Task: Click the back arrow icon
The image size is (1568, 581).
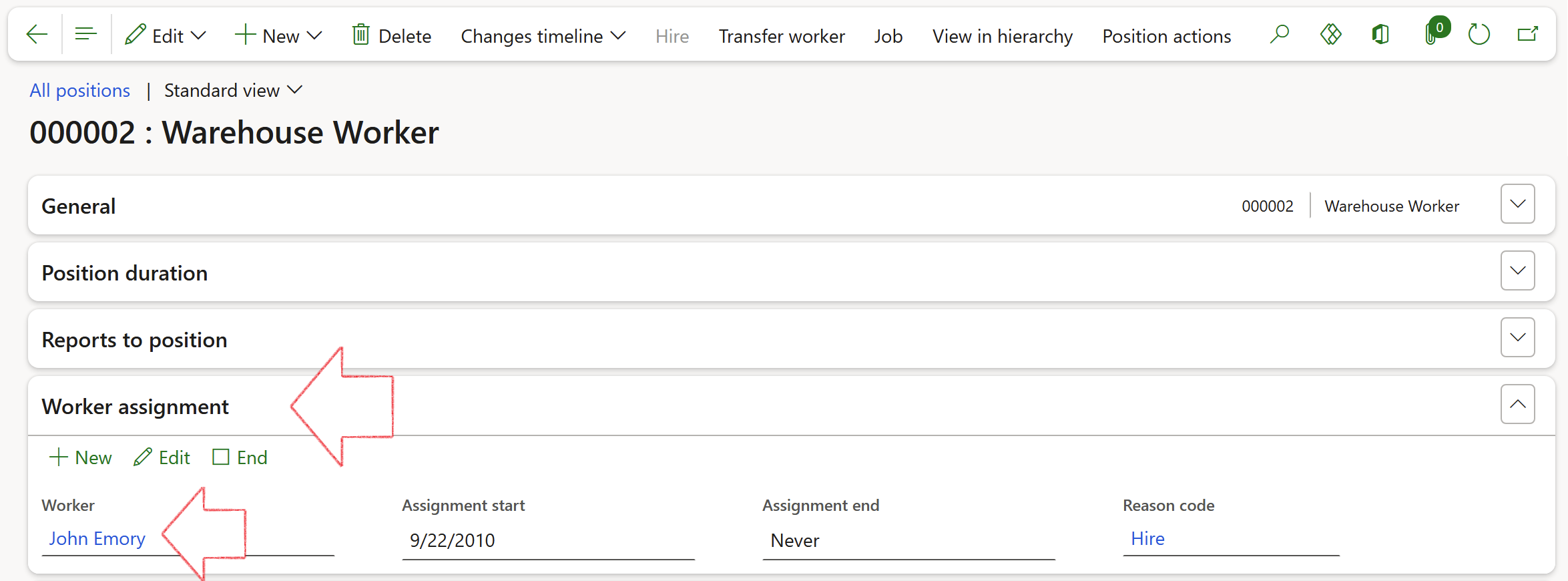Action: pyautogui.click(x=37, y=34)
